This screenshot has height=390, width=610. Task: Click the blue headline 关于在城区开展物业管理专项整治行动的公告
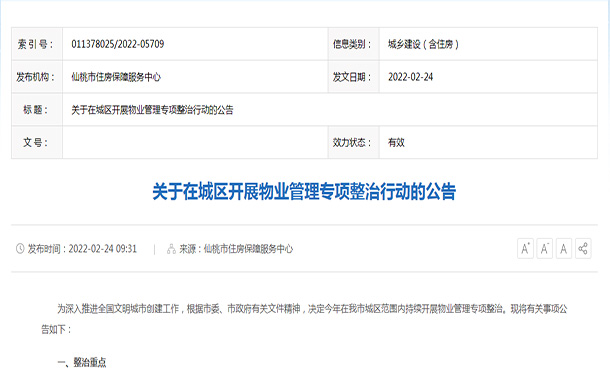(x=304, y=191)
